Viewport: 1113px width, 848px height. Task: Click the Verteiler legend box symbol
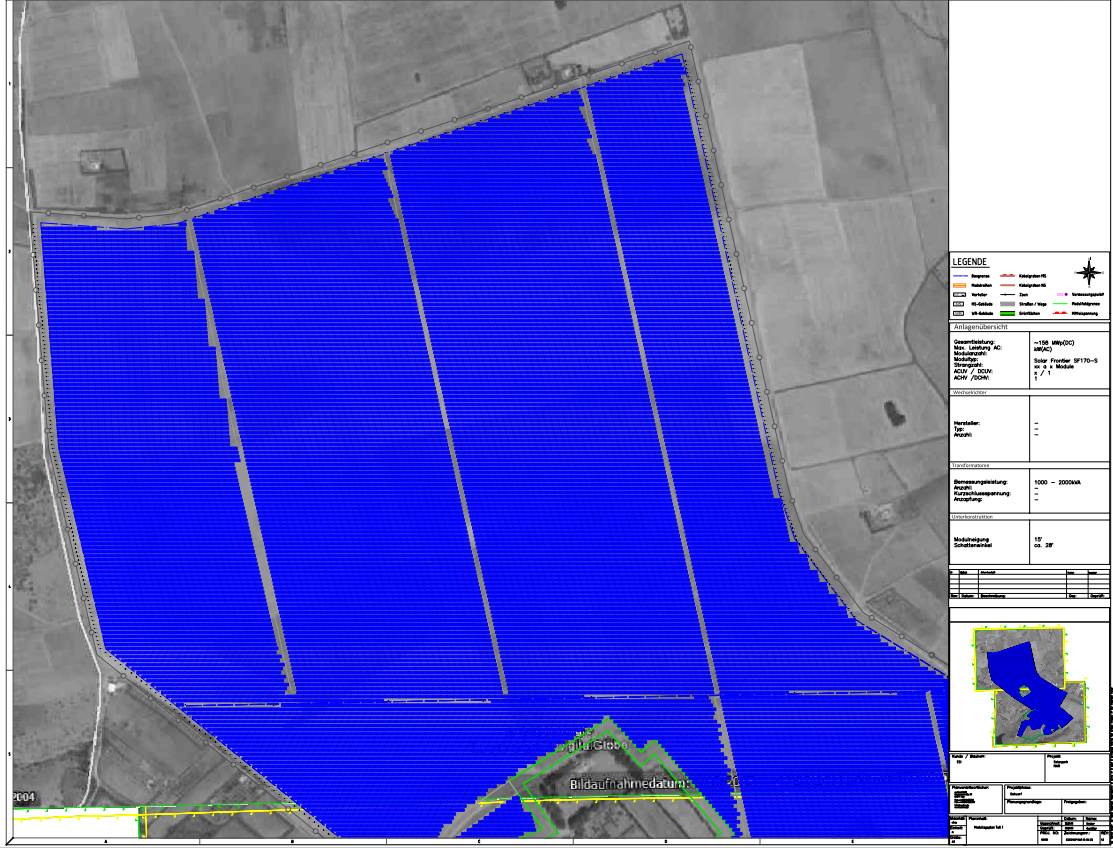(960, 295)
